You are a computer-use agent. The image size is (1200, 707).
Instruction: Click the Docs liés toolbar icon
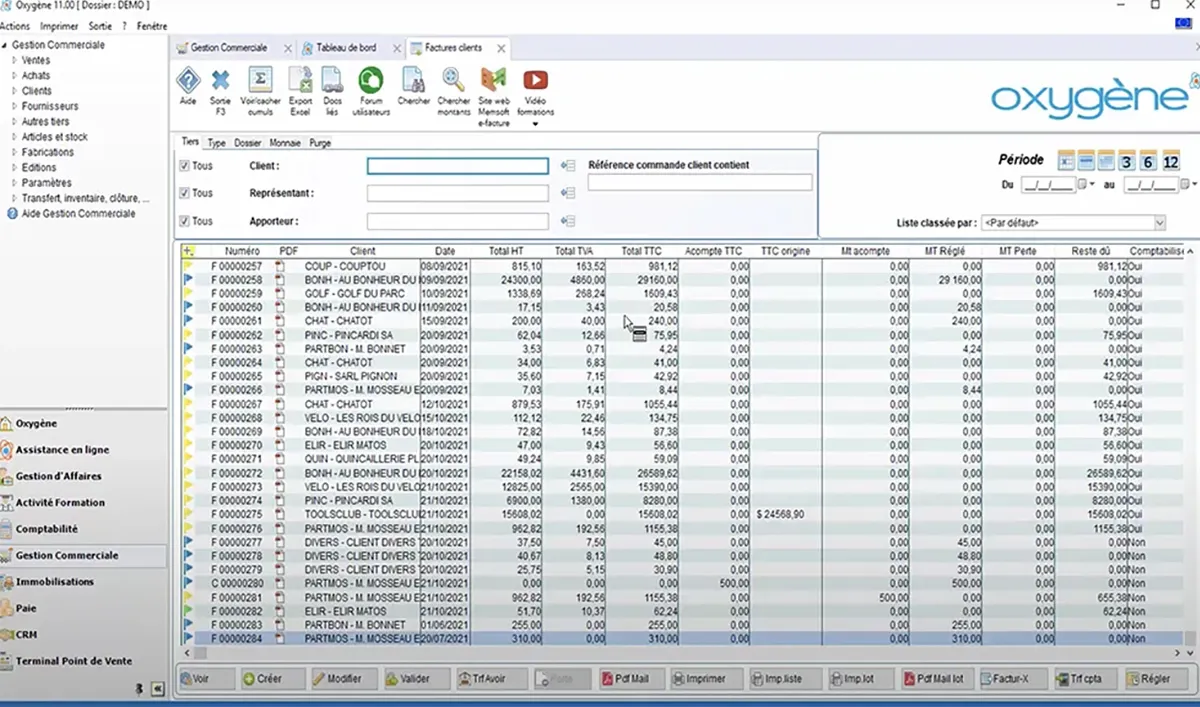(x=332, y=81)
